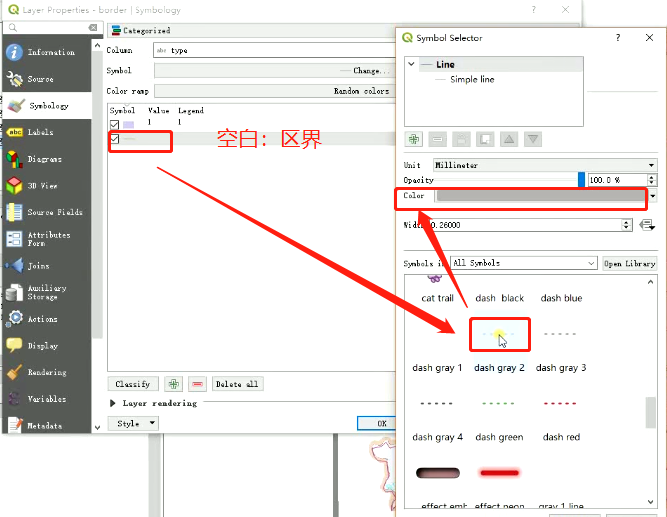Select Simple line in symbol tree

point(472,80)
